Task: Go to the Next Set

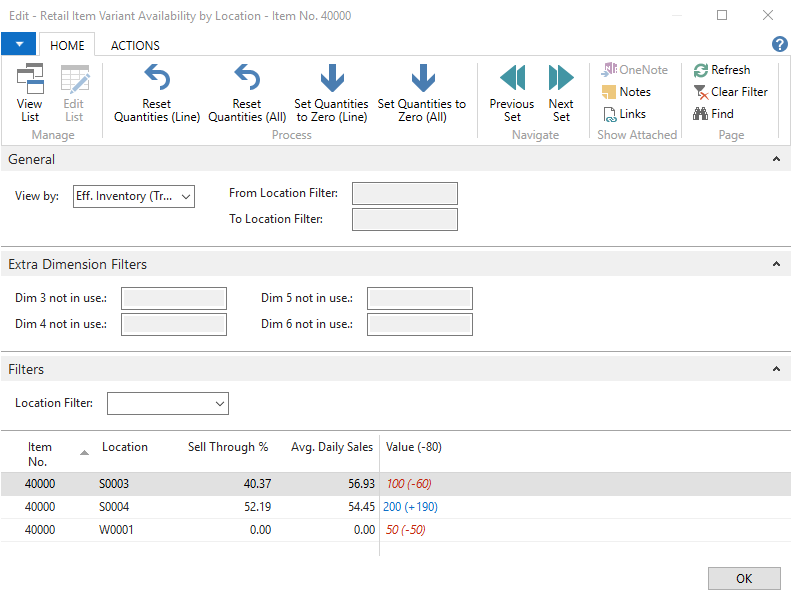Action: (x=561, y=93)
